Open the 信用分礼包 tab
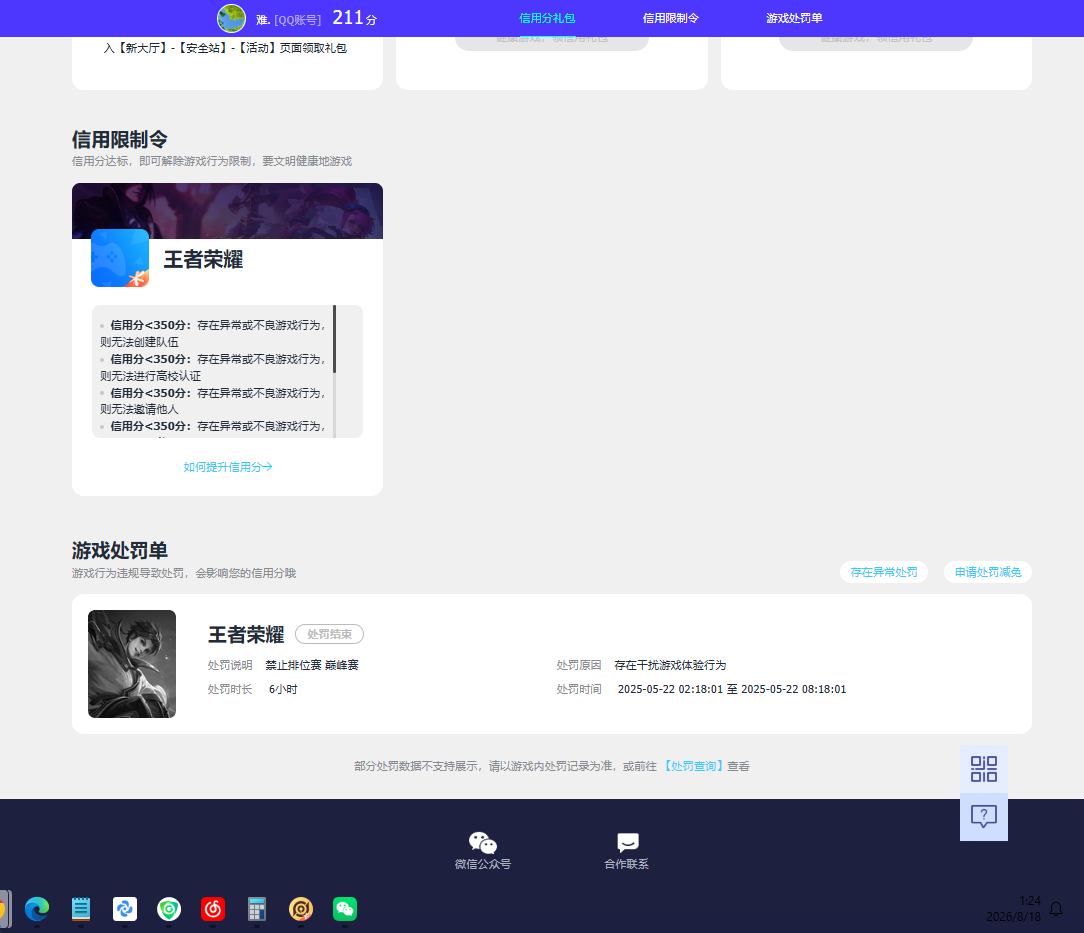 point(547,18)
